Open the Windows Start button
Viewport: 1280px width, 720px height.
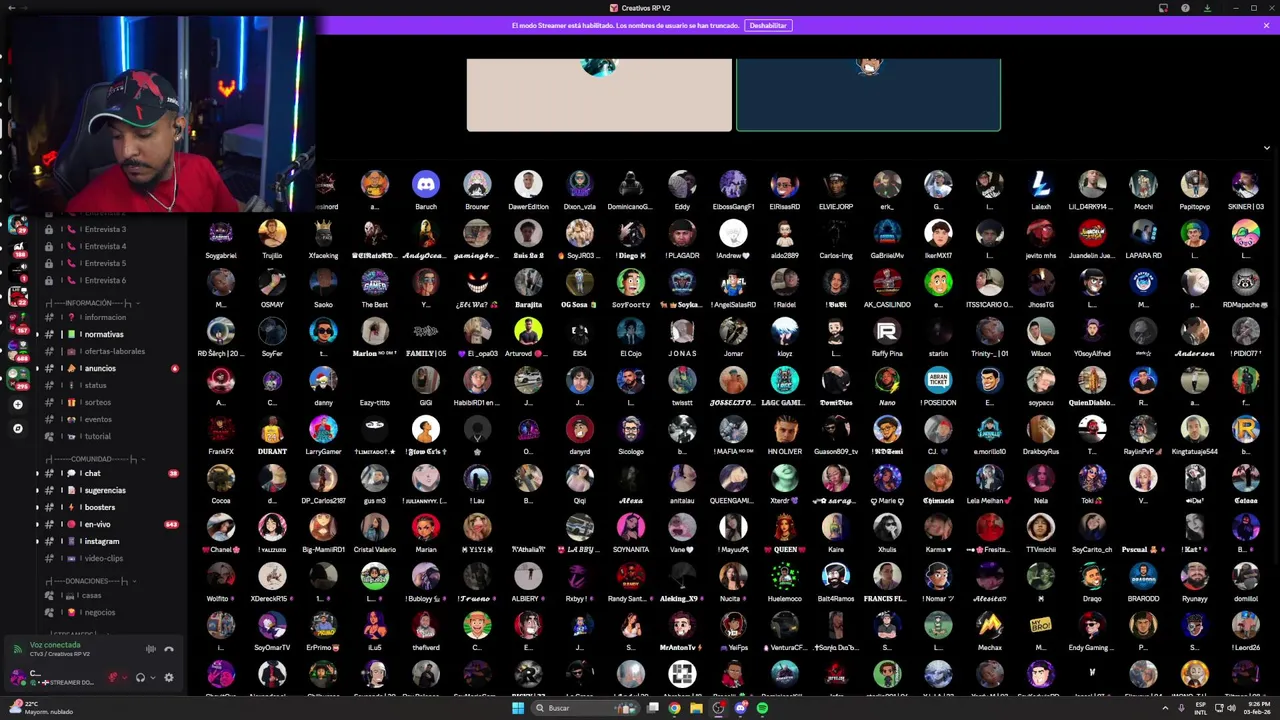click(518, 708)
